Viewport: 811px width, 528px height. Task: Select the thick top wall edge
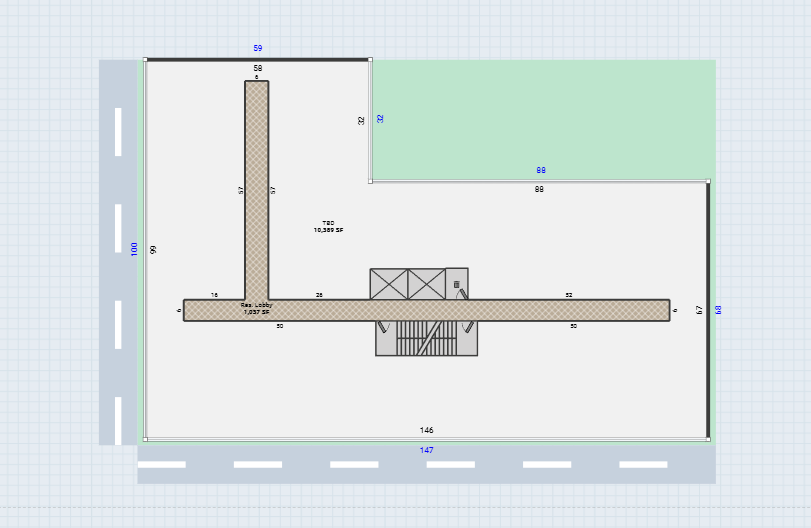coord(258,60)
